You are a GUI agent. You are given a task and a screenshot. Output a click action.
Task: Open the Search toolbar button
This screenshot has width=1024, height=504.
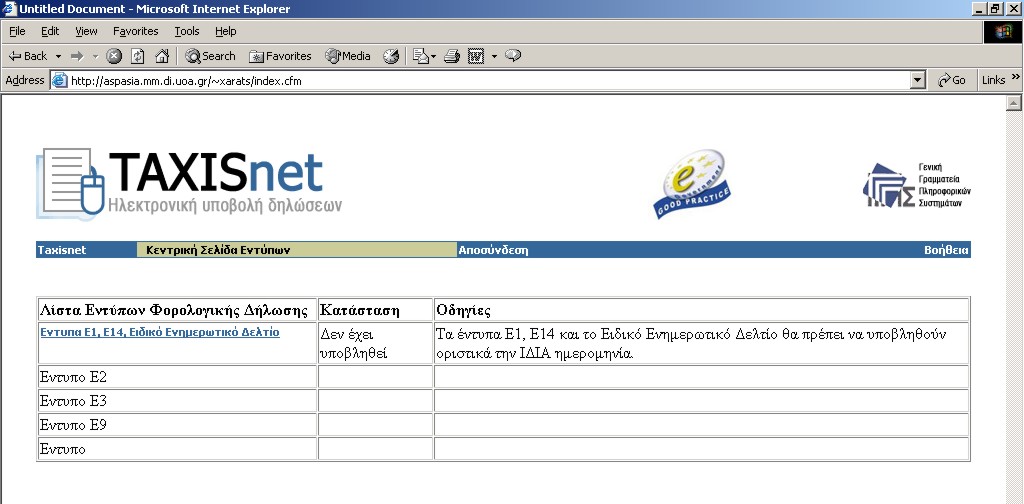[x=210, y=57]
